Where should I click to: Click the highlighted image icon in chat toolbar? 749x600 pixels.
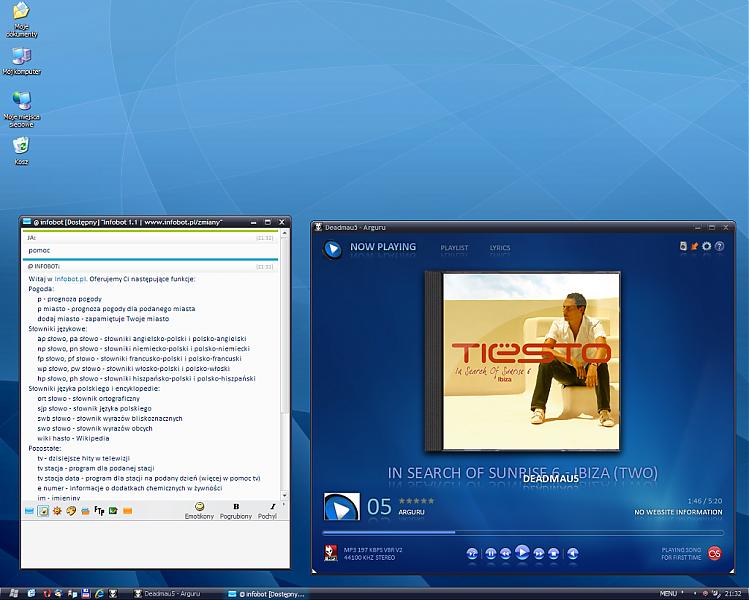pyautogui.click(x=43, y=511)
